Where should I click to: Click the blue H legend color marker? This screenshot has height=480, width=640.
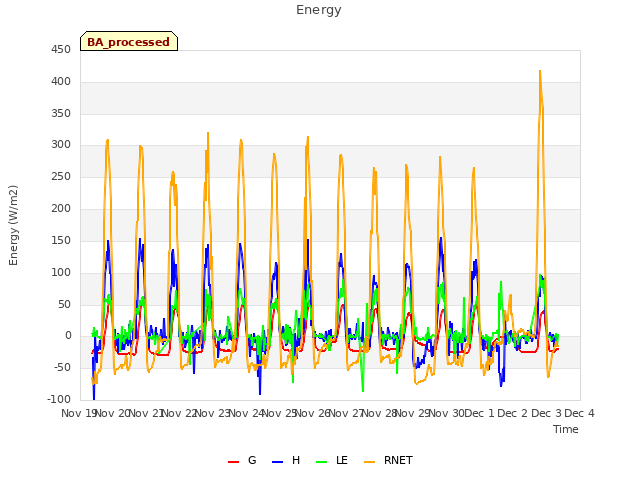[277, 462]
